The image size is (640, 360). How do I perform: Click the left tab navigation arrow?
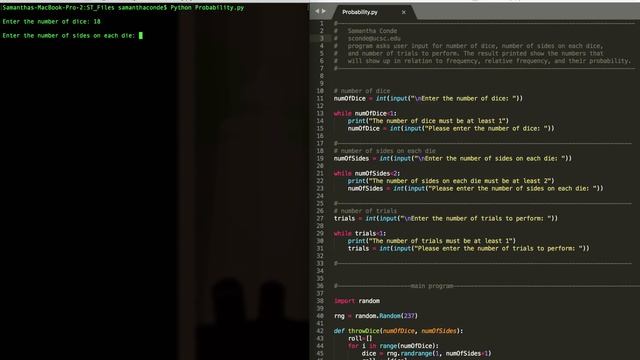point(317,11)
